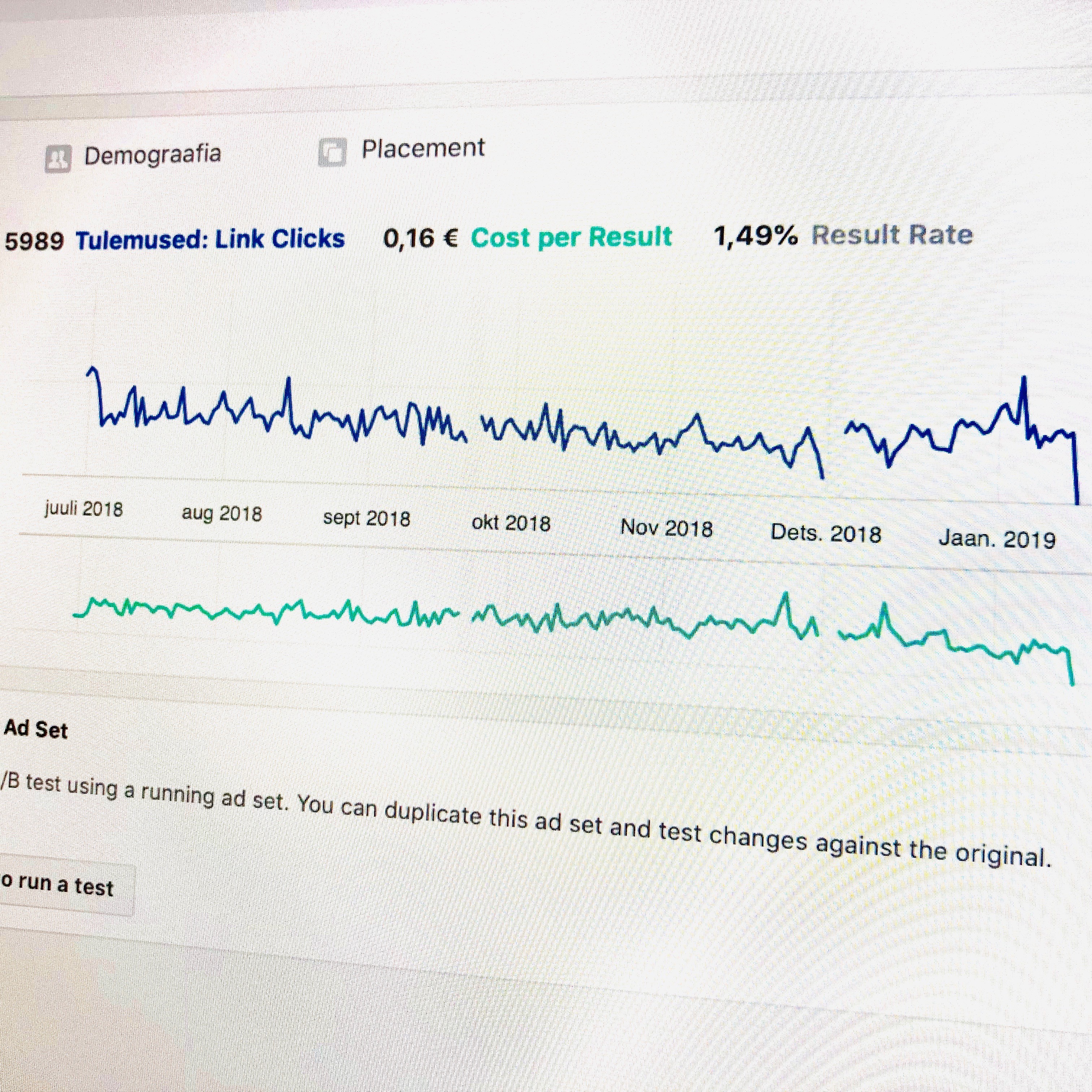Click the 1,49% rate value
The width and height of the screenshot is (1092, 1092).
(x=756, y=236)
